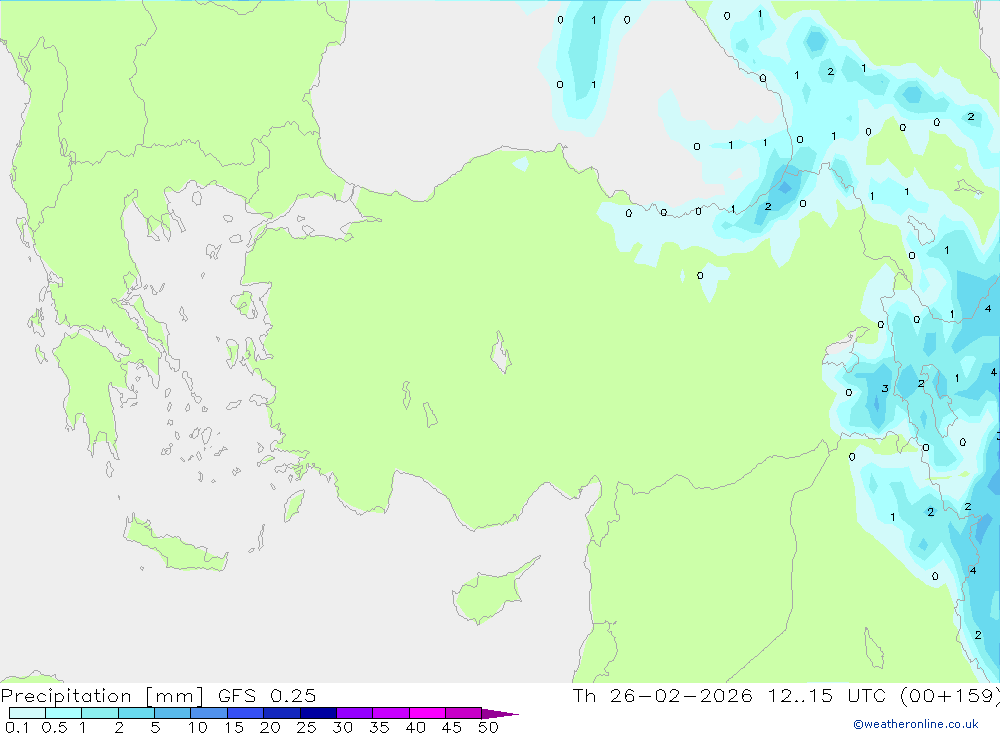Click the 'Th 26-02-2026' date text
This screenshot has height=733, width=1000.
point(663,696)
